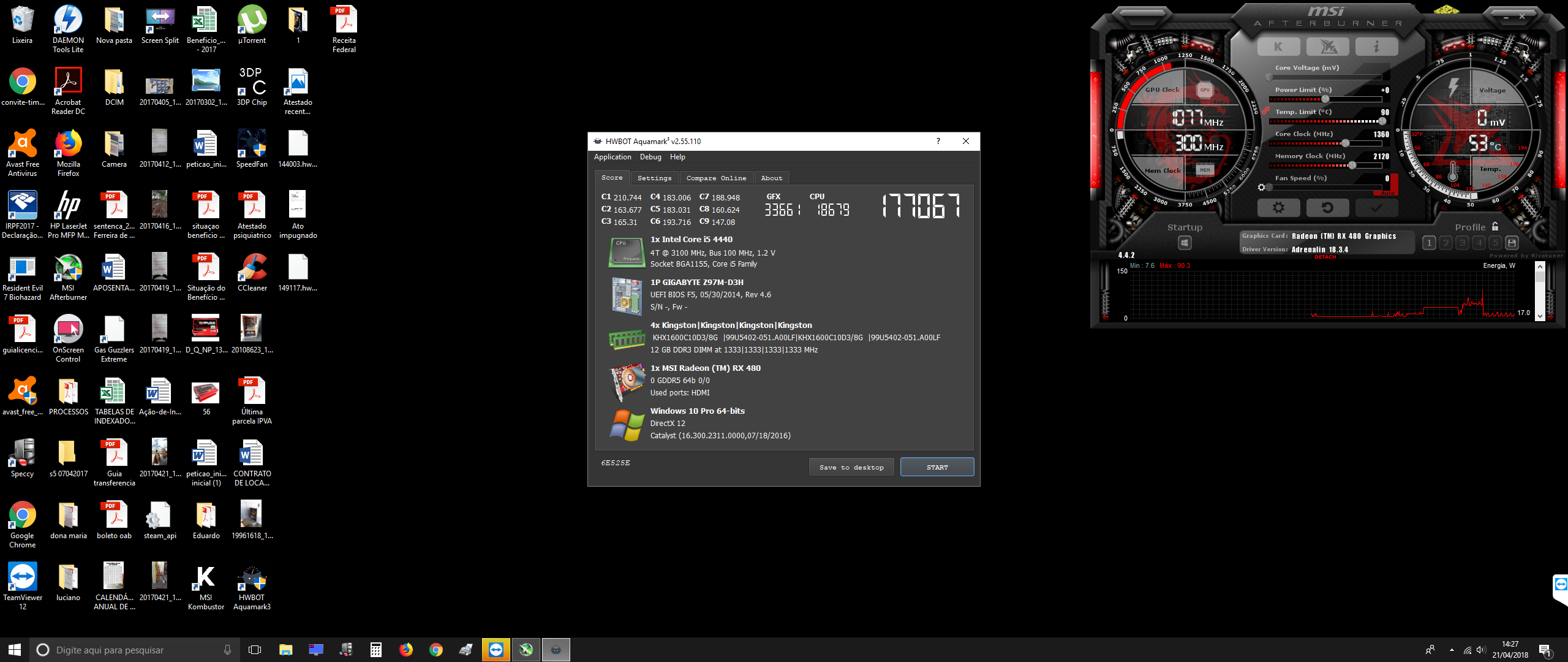Select CCleaner desktop shortcut
Screen dimensions: 1568x662
point(252,272)
